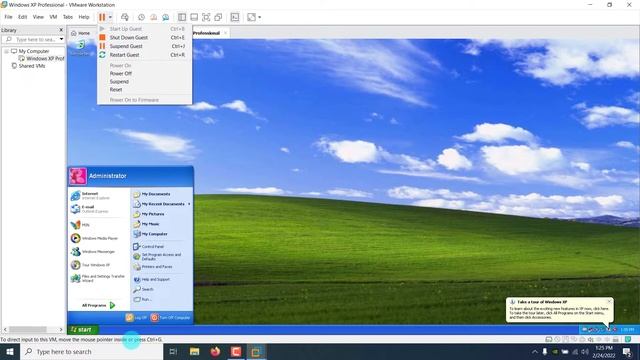The image size is (640, 360).
Task: Open Set Program Access and Defaults
Action: click(x=162, y=257)
